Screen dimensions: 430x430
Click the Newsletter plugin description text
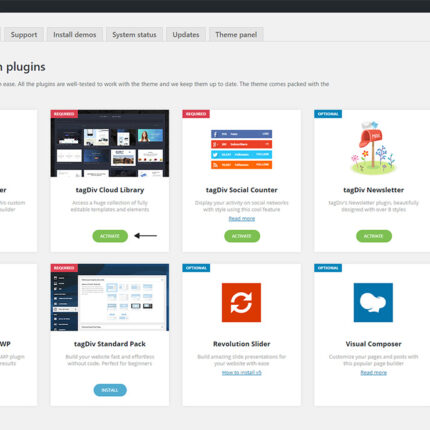click(x=374, y=206)
